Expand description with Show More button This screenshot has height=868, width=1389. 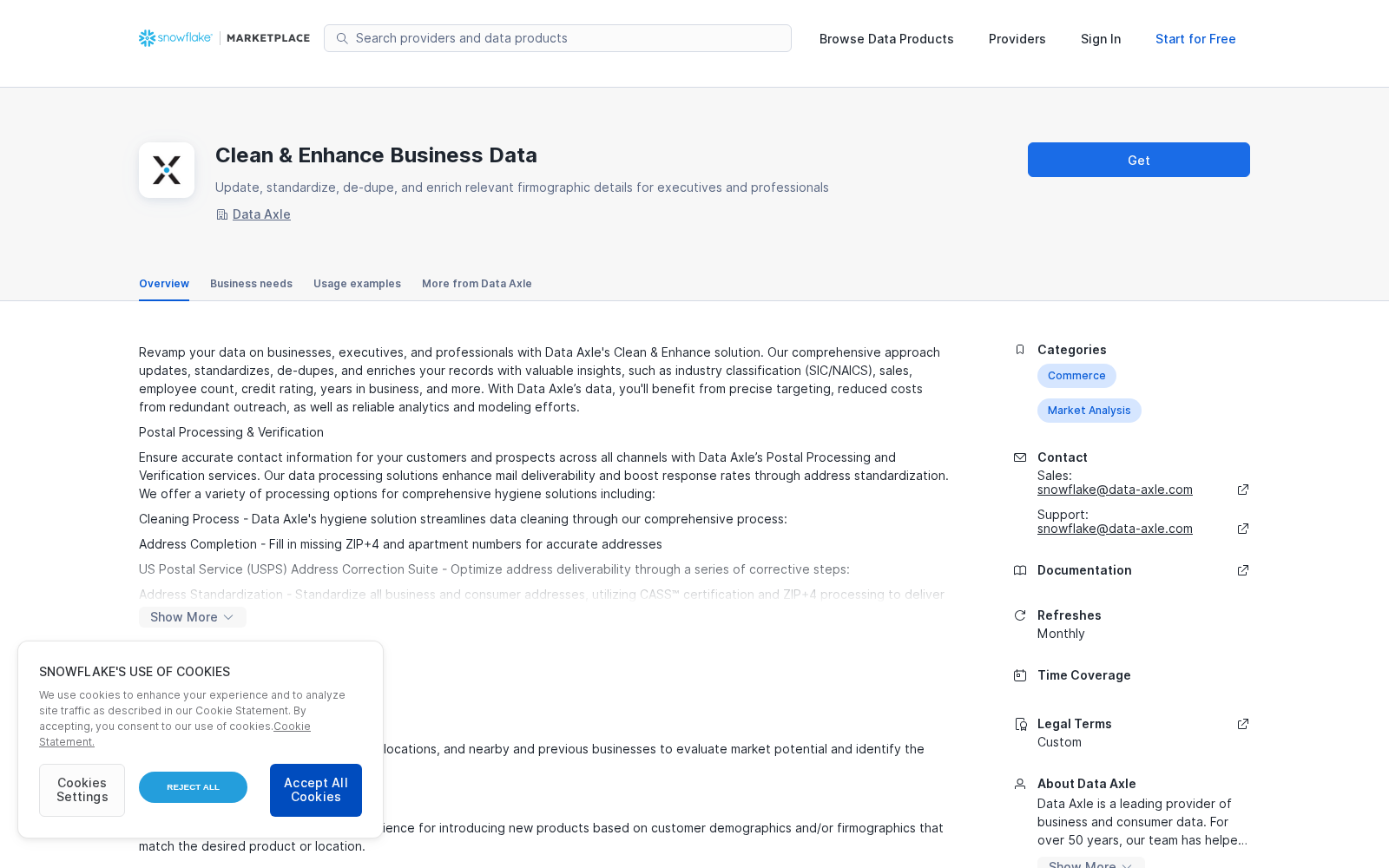click(193, 617)
